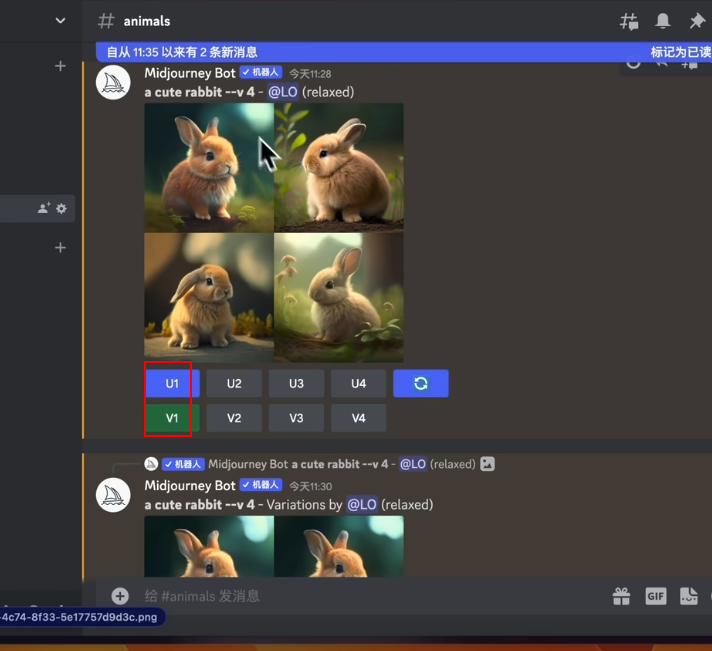Open the GIF picker
Screen dimensions: 712x651
pos(655,596)
